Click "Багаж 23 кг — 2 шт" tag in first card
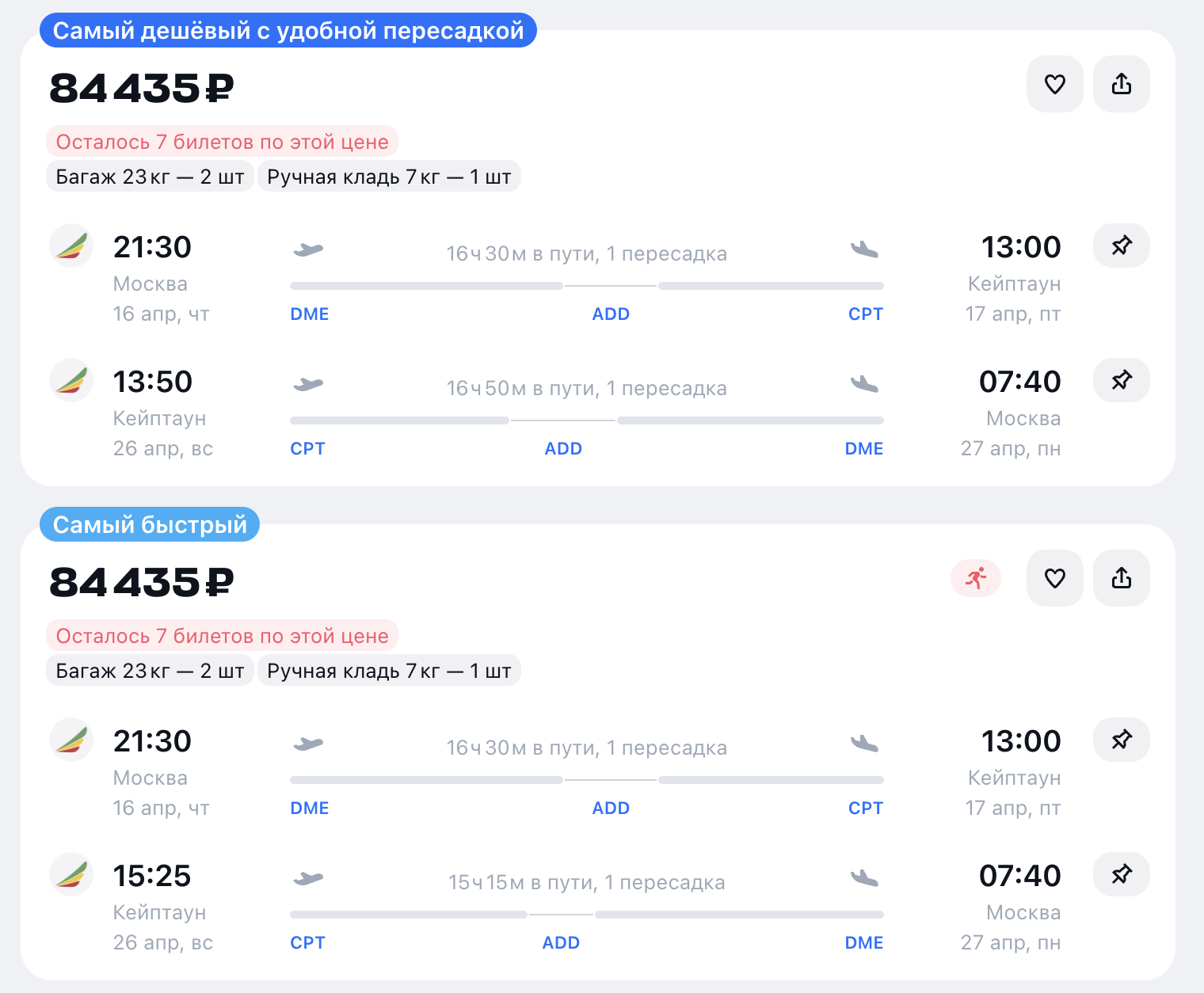Viewport: 1204px width, 993px height. tap(150, 177)
